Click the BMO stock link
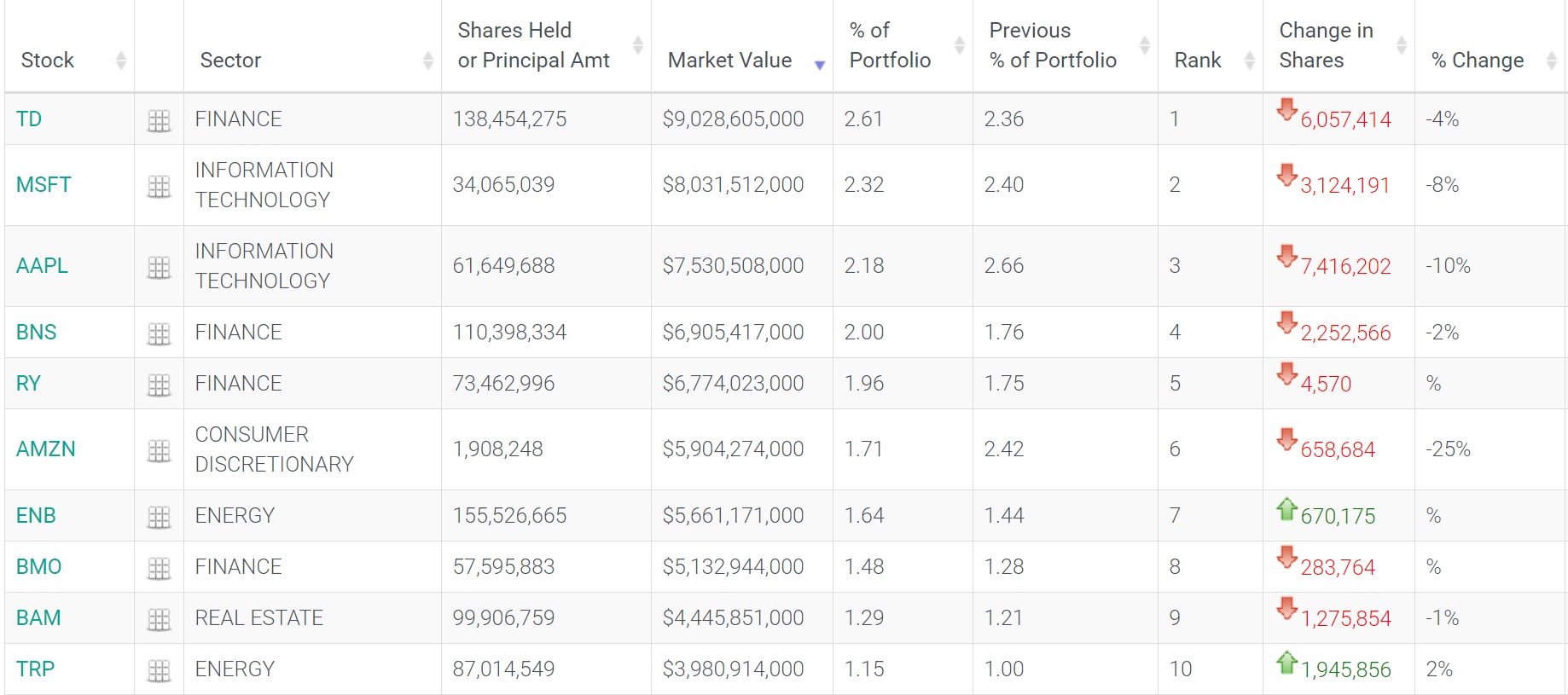The width and height of the screenshot is (1568, 695). point(39,567)
